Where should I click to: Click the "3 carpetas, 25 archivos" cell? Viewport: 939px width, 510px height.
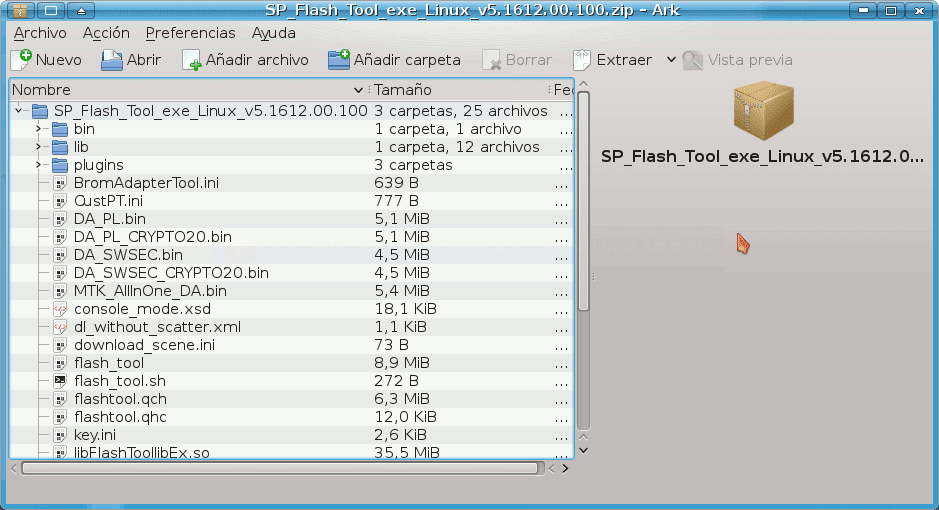click(x=461, y=111)
